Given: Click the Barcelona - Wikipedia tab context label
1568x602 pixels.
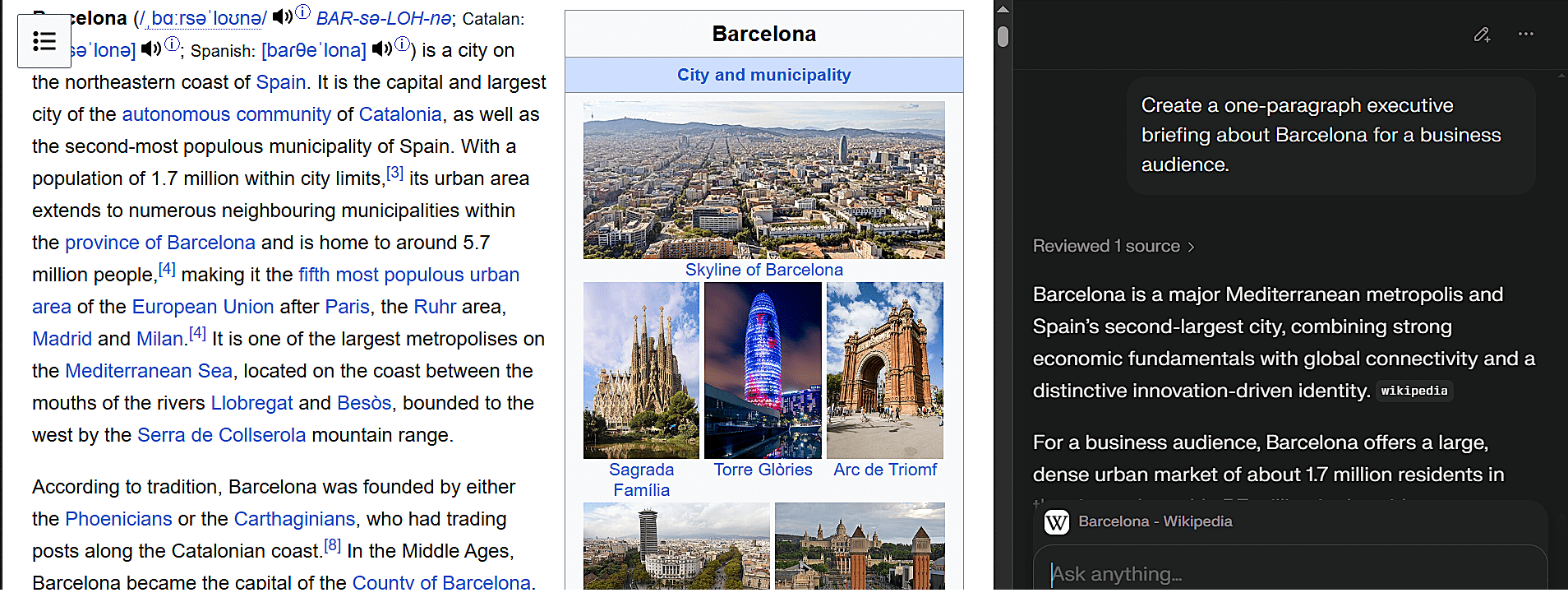Looking at the screenshot, I should pos(1155,521).
